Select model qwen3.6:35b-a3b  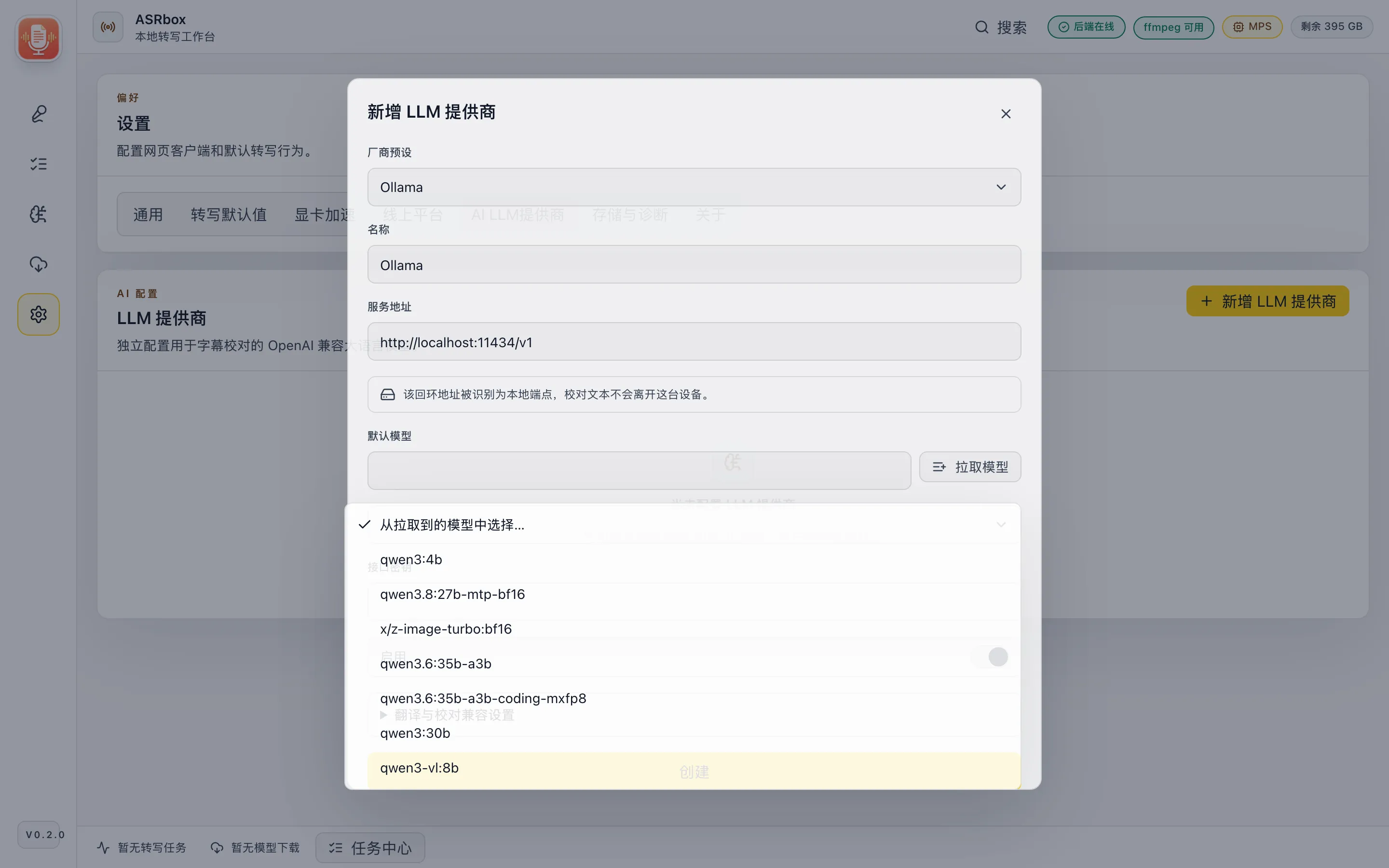point(683,664)
